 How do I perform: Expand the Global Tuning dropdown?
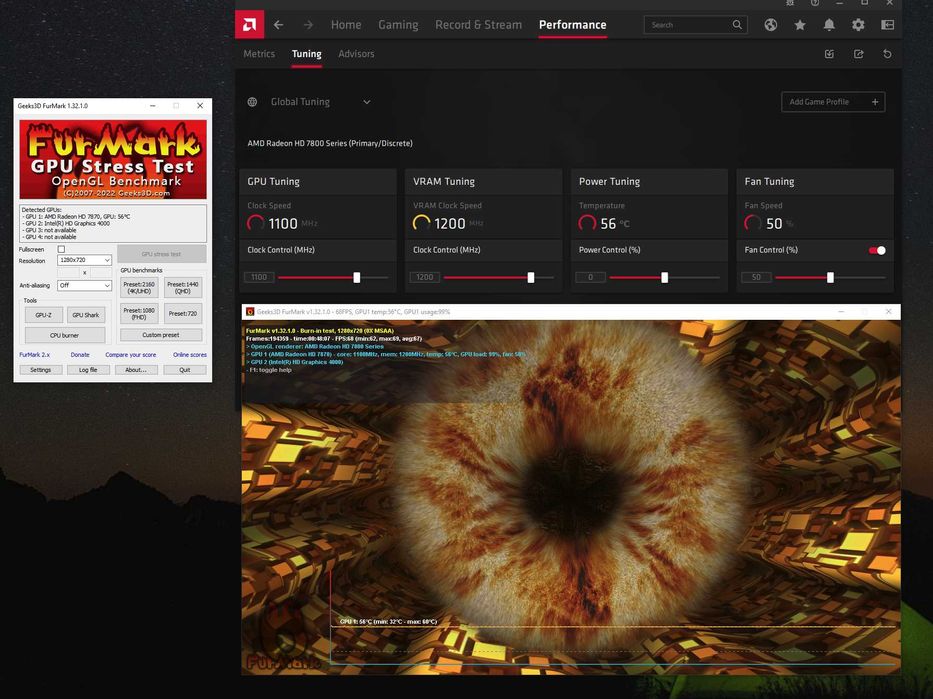367,102
